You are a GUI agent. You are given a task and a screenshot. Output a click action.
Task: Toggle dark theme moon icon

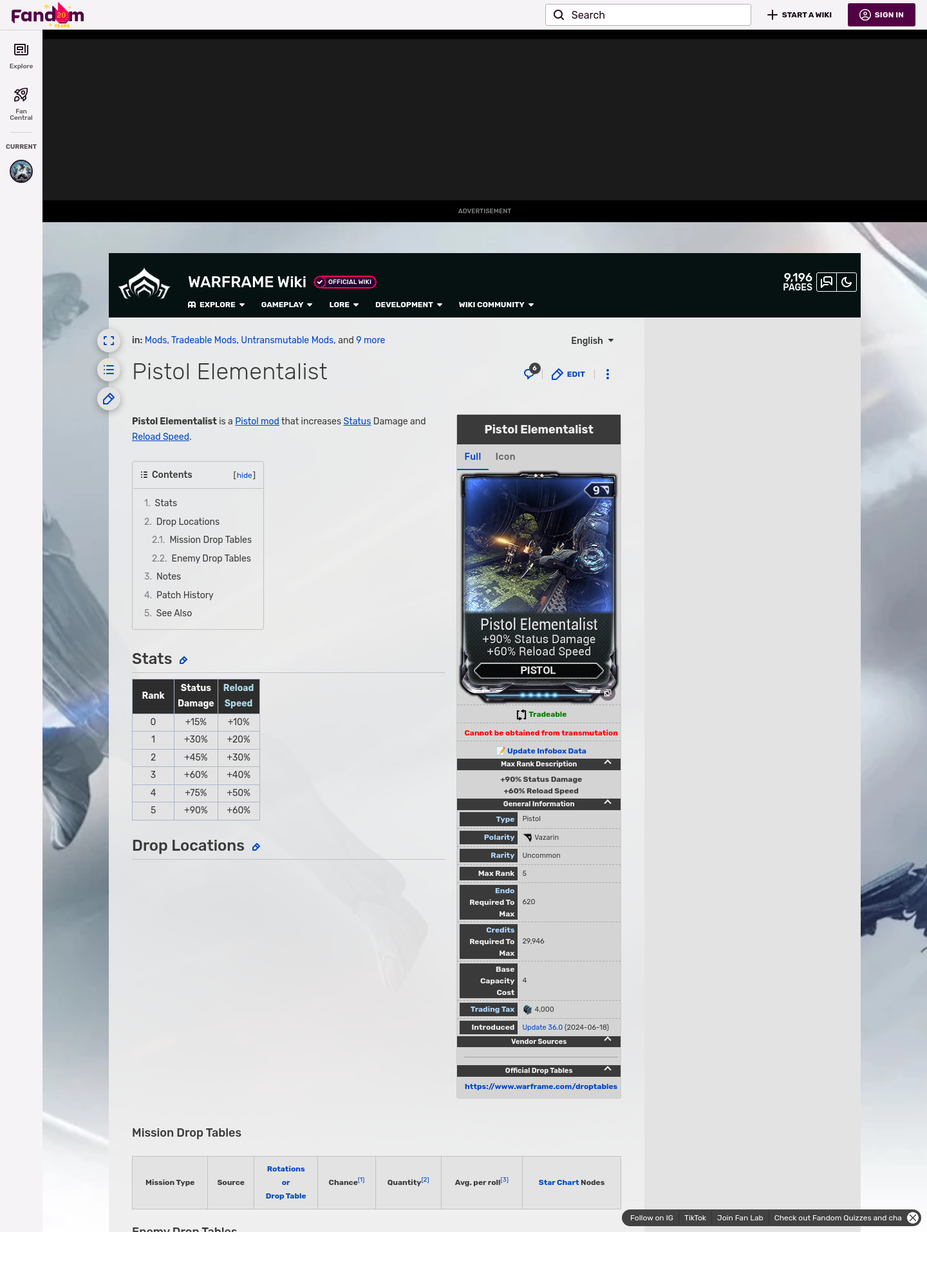tap(847, 282)
